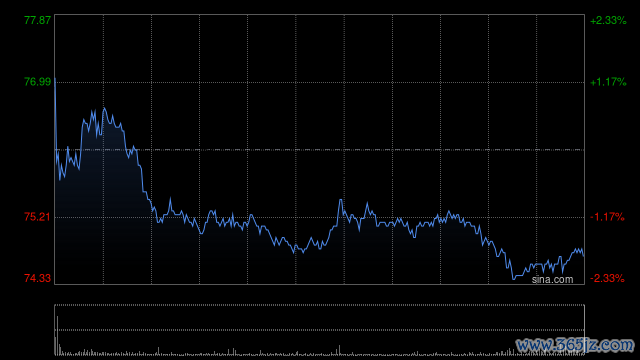640x360 pixels.
Task: Click the +1.17% percentage label
Action: pyautogui.click(x=608, y=82)
